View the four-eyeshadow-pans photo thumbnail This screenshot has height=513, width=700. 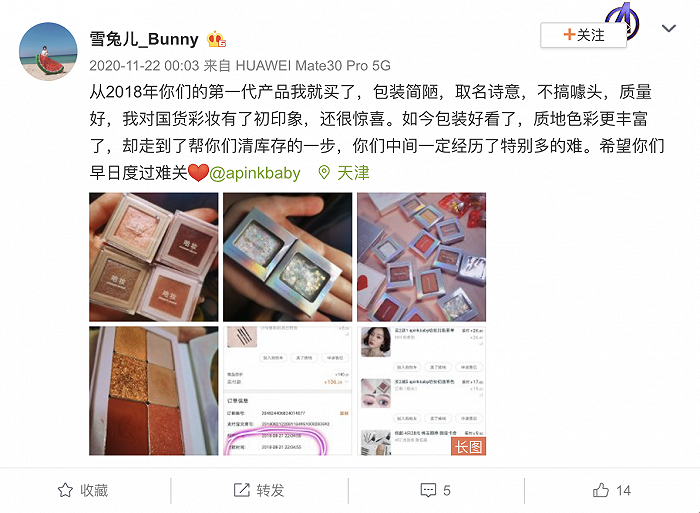[x=154, y=257]
